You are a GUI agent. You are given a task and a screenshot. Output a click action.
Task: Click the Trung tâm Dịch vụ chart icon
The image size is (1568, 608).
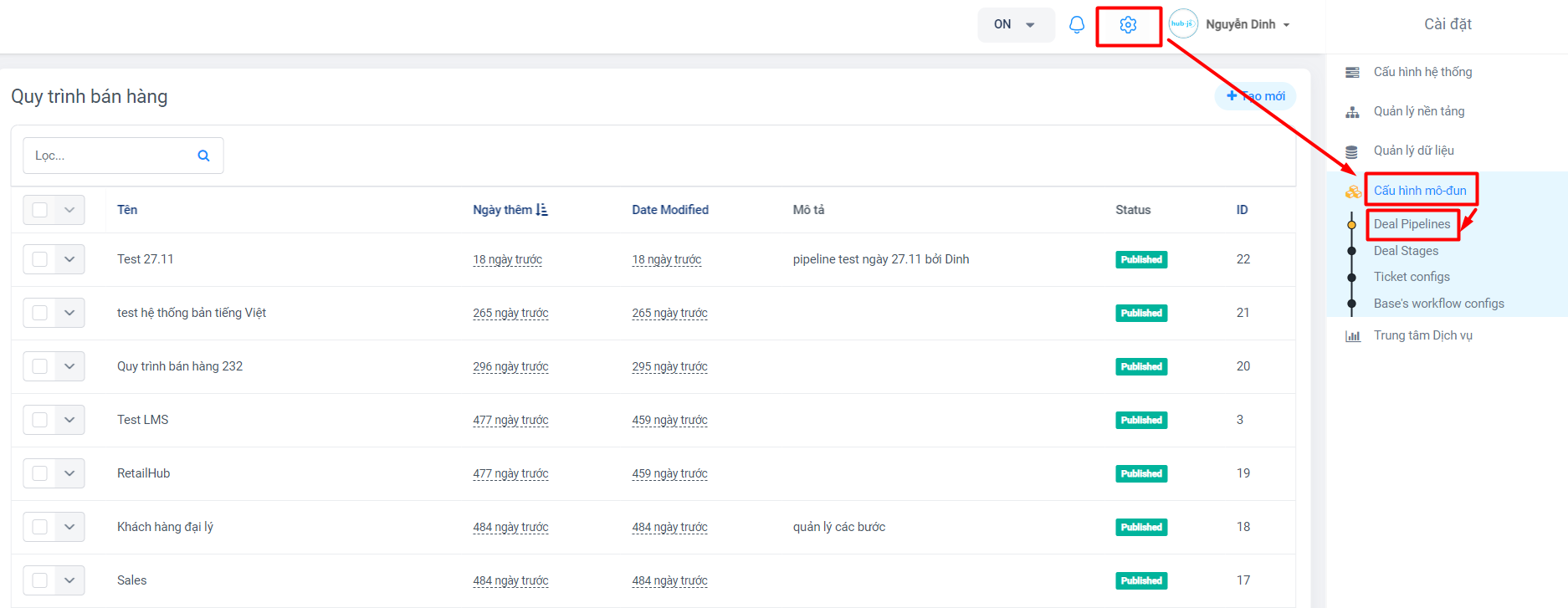pyautogui.click(x=1352, y=336)
